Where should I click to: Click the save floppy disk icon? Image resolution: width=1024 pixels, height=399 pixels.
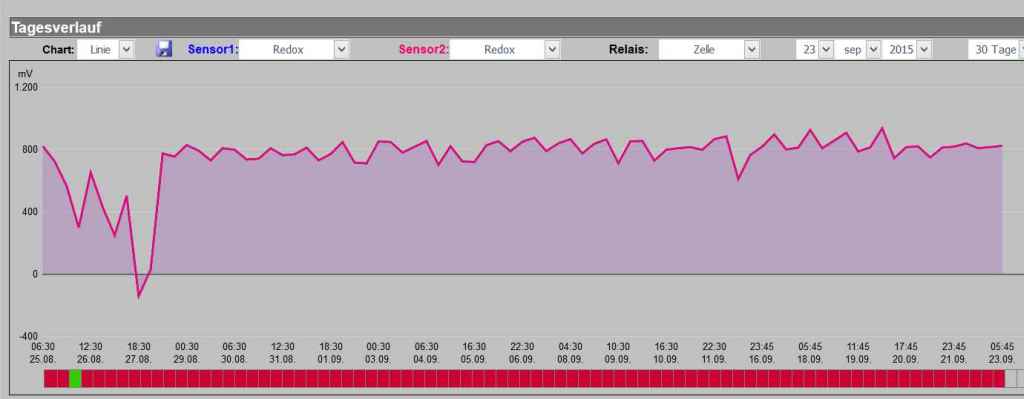165,49
